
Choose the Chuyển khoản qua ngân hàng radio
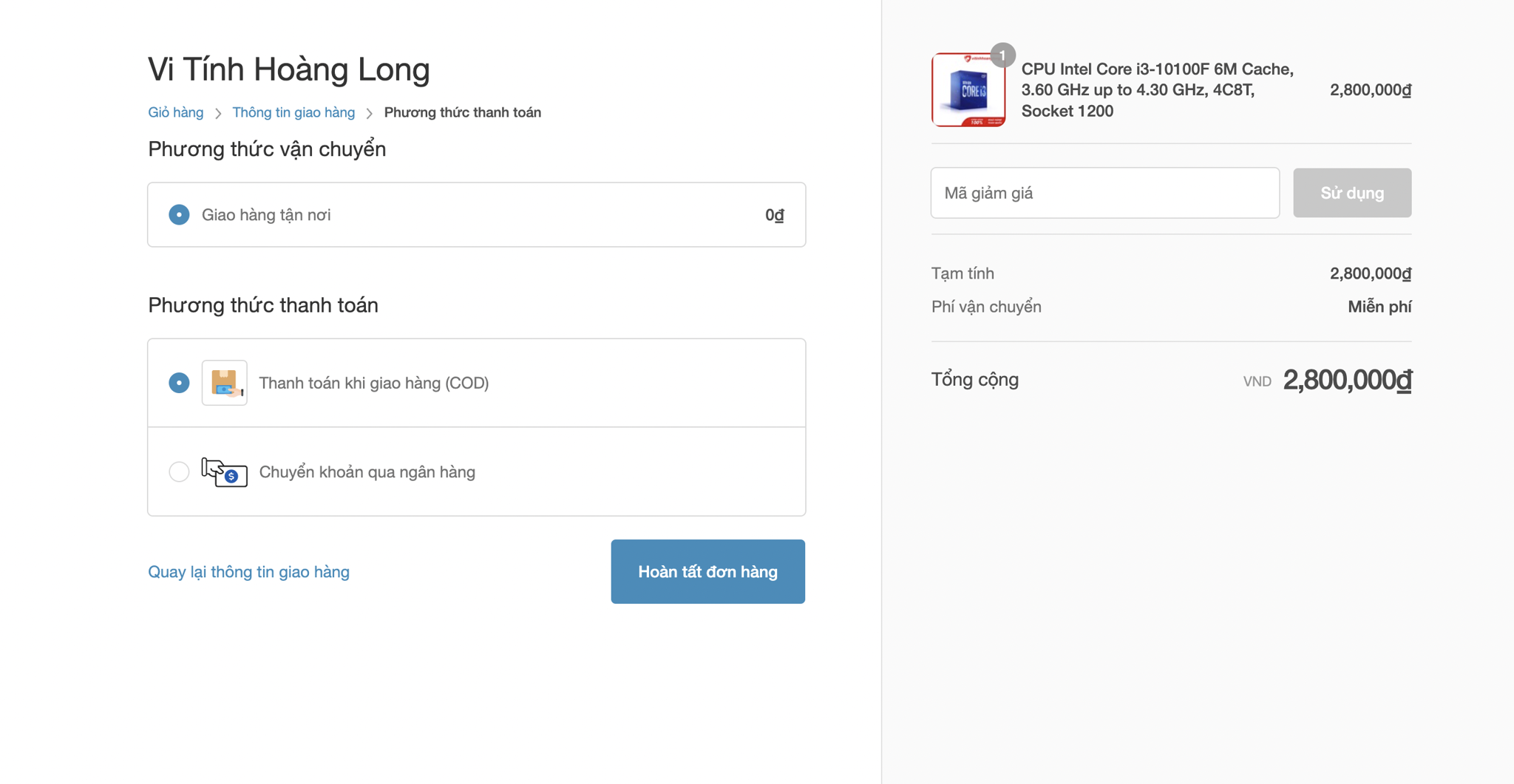coord(179,471)
